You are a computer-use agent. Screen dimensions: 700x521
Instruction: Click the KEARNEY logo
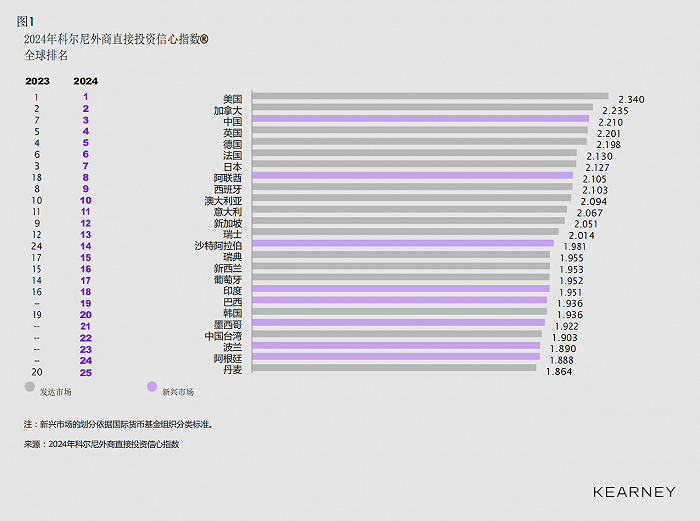pos(634,492)
